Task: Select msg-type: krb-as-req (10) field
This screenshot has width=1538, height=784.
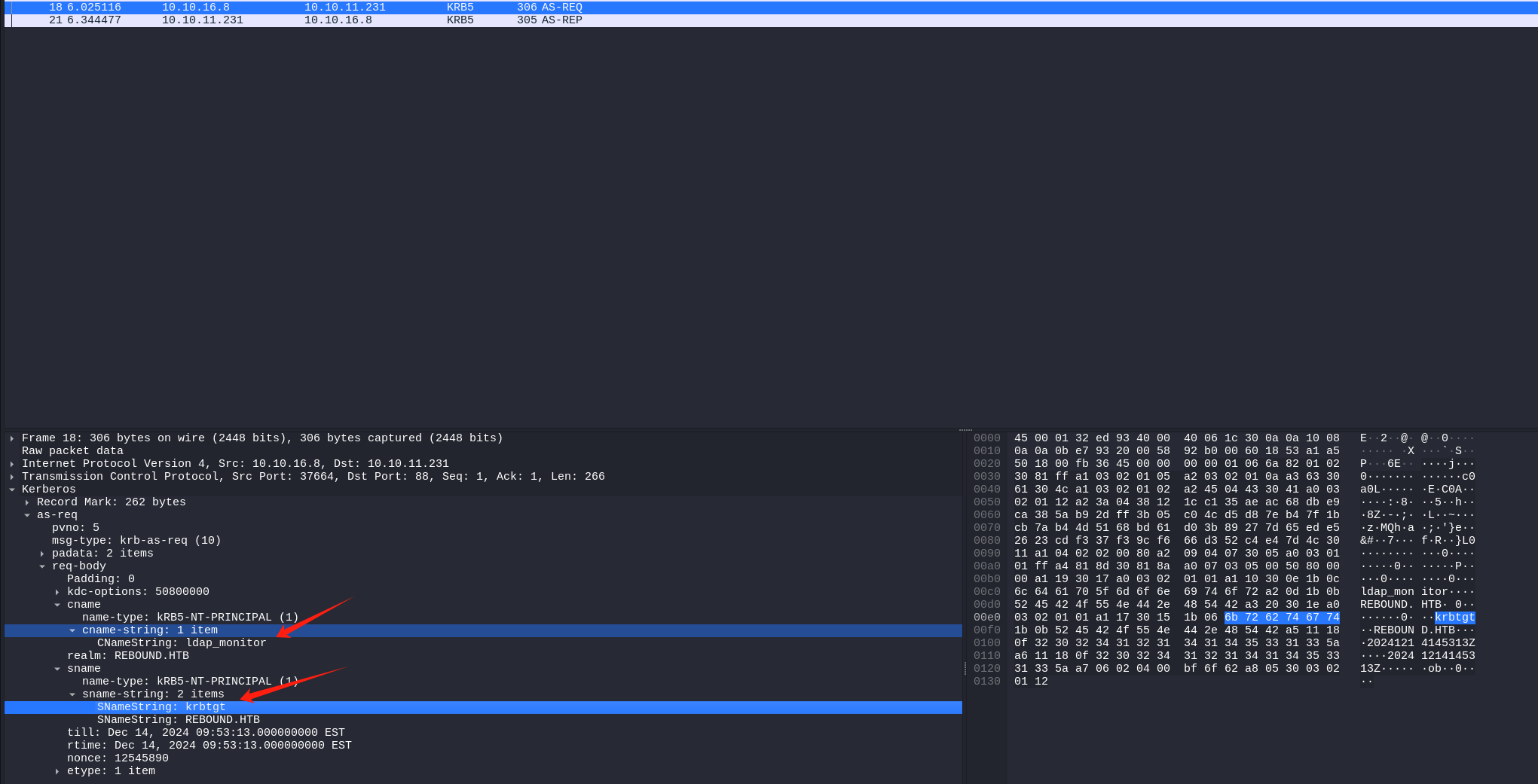Action: pos(483,541)
